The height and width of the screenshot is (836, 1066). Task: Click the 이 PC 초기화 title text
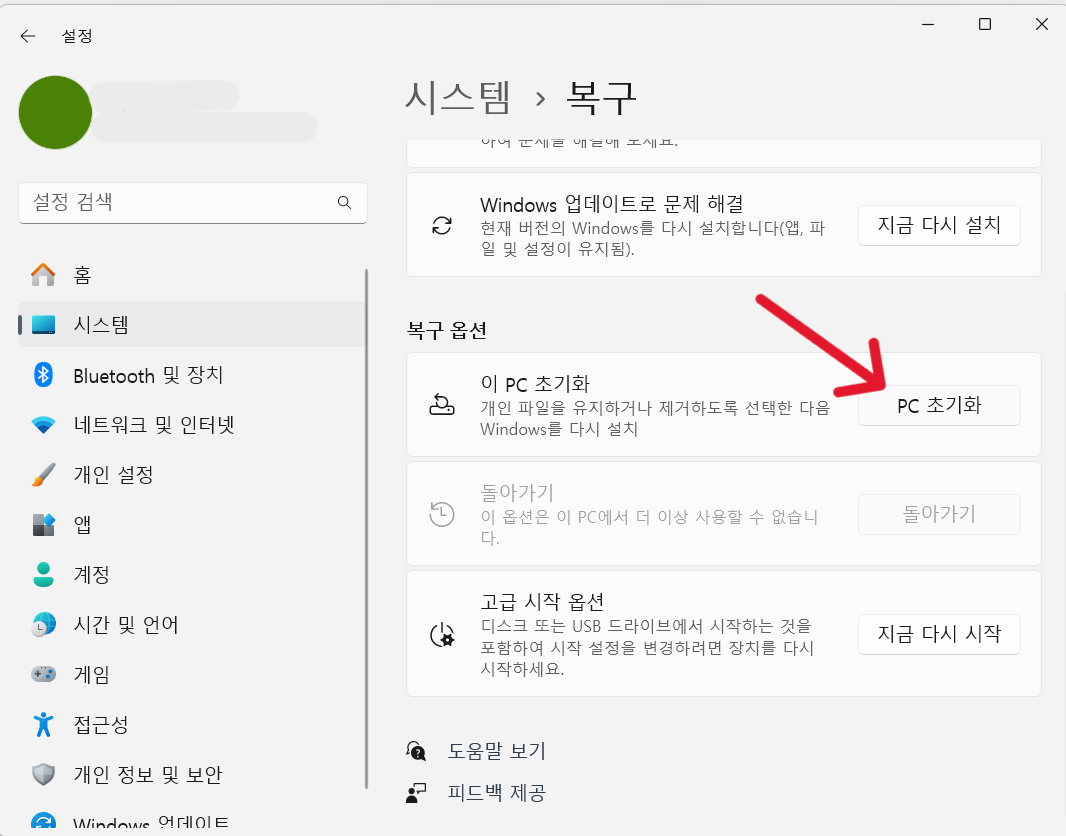tap(535, 384)
